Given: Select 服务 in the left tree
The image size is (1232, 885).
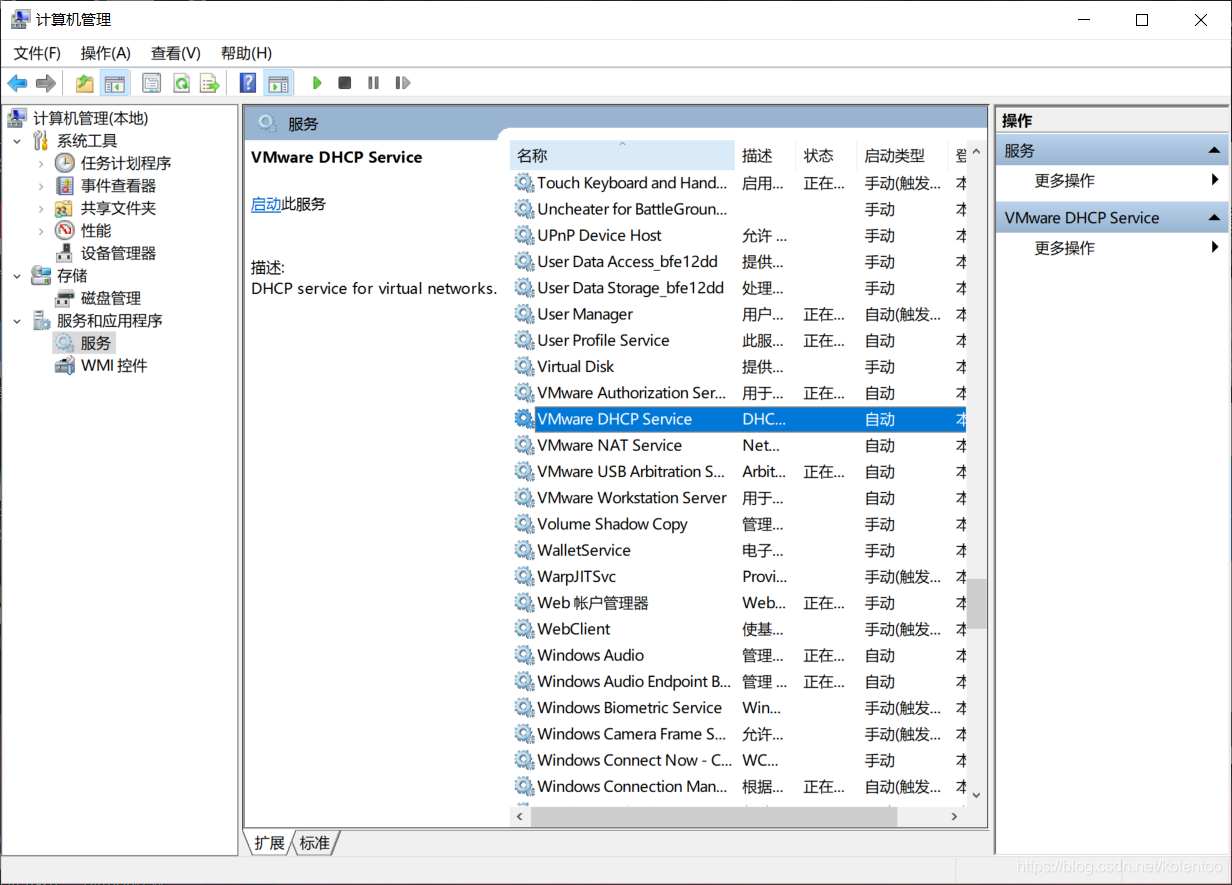Looking at the screenshot, I should pos(96,343).
